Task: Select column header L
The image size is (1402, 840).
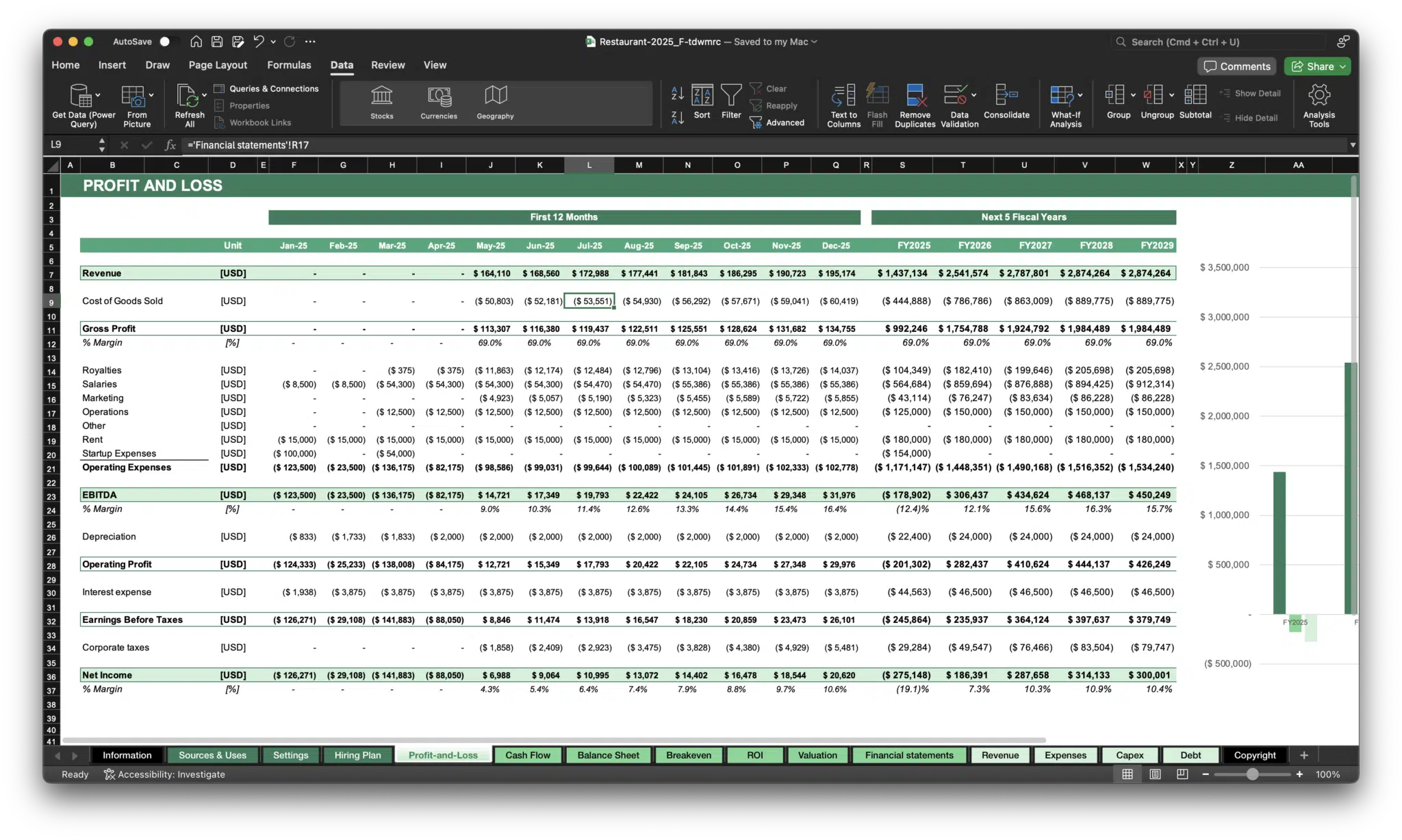Action: [x=589, y=165]
